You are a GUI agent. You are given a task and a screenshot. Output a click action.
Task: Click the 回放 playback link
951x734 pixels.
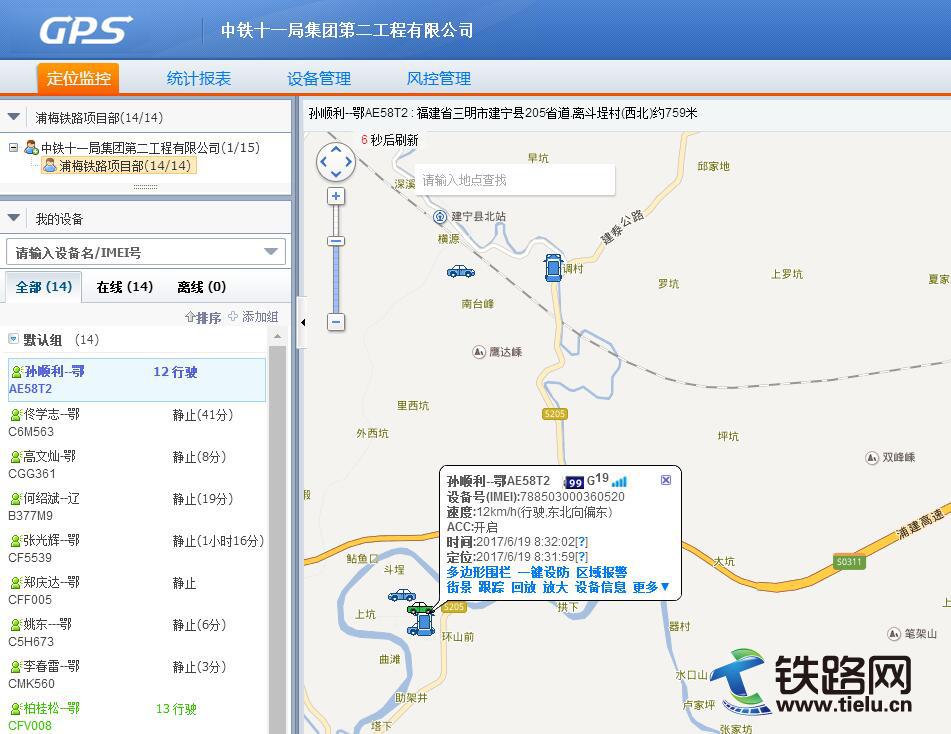pos(523,587)
